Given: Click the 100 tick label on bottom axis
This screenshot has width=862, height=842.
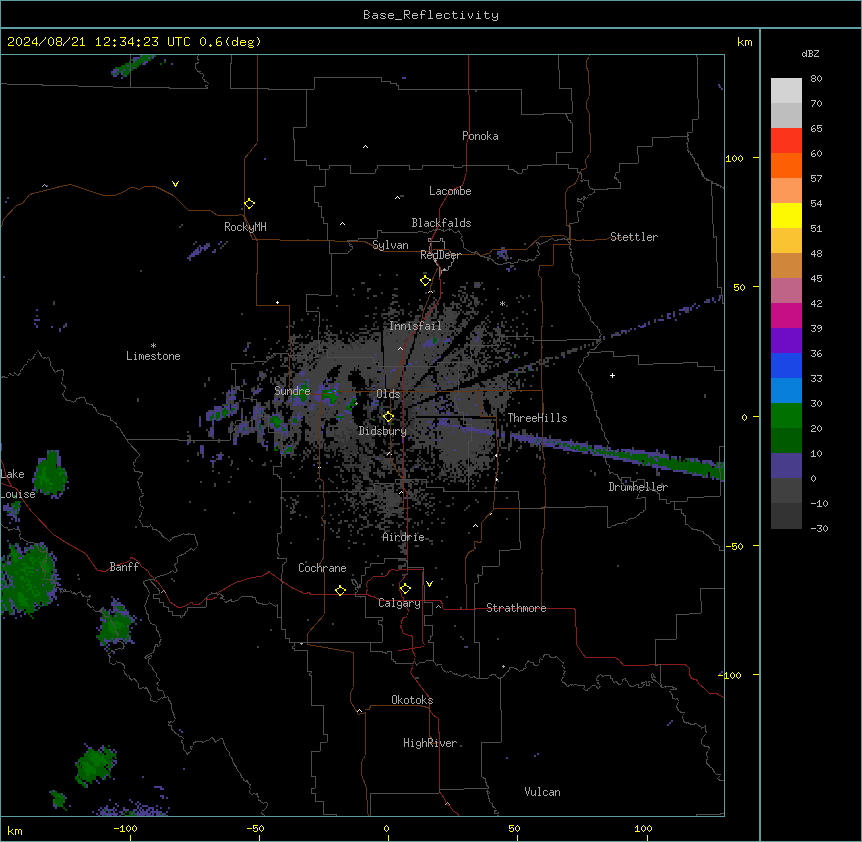Looking at the screenshot, I should coord(643,828).
